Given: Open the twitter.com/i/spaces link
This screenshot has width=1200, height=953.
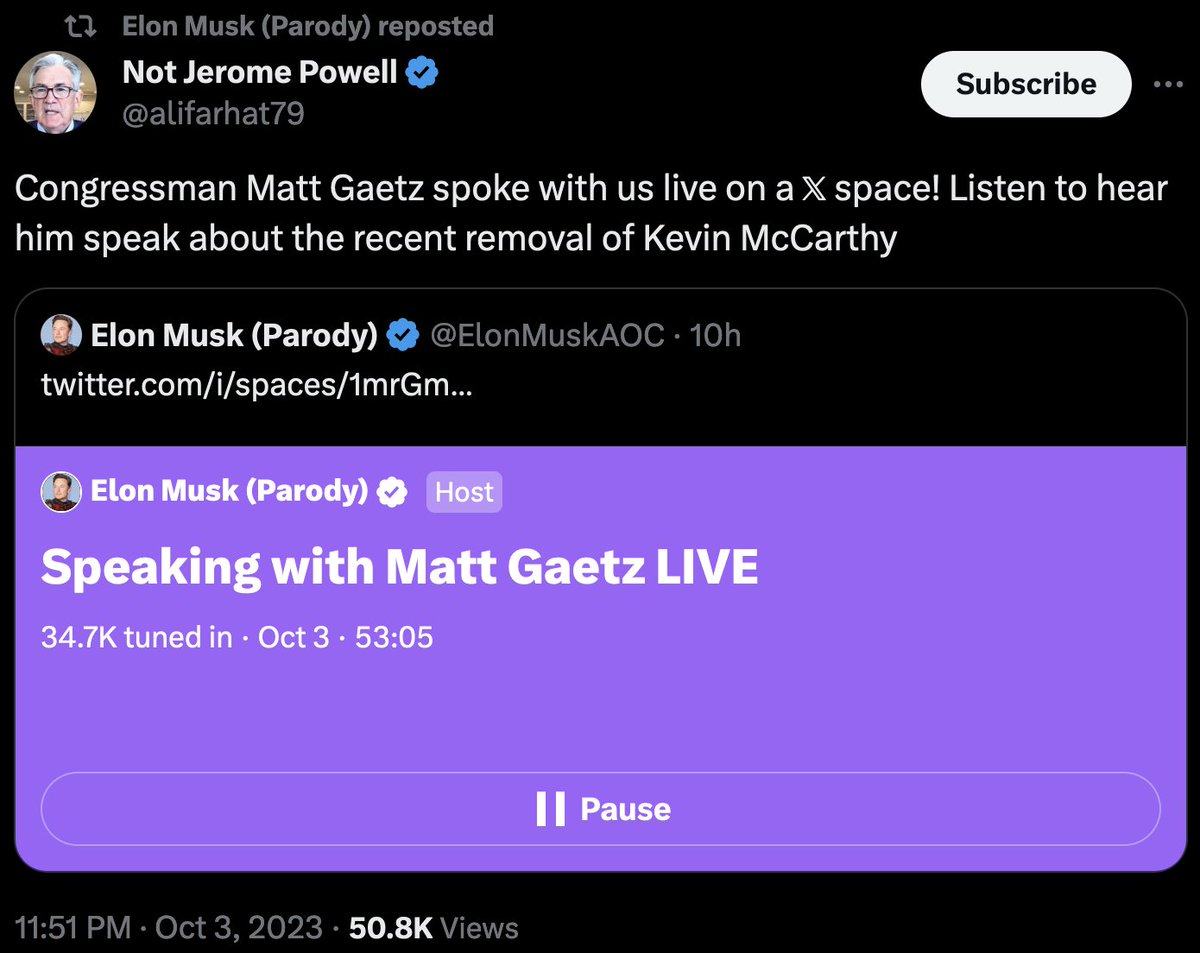Looking at the screenshot, I should (x=257, y=385).
